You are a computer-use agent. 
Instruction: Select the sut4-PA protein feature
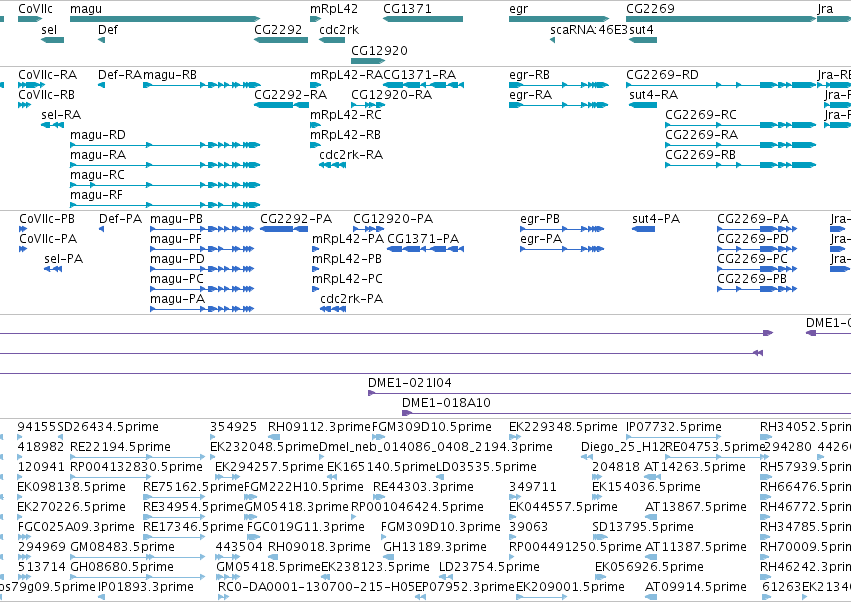click(x=643, y=229)
